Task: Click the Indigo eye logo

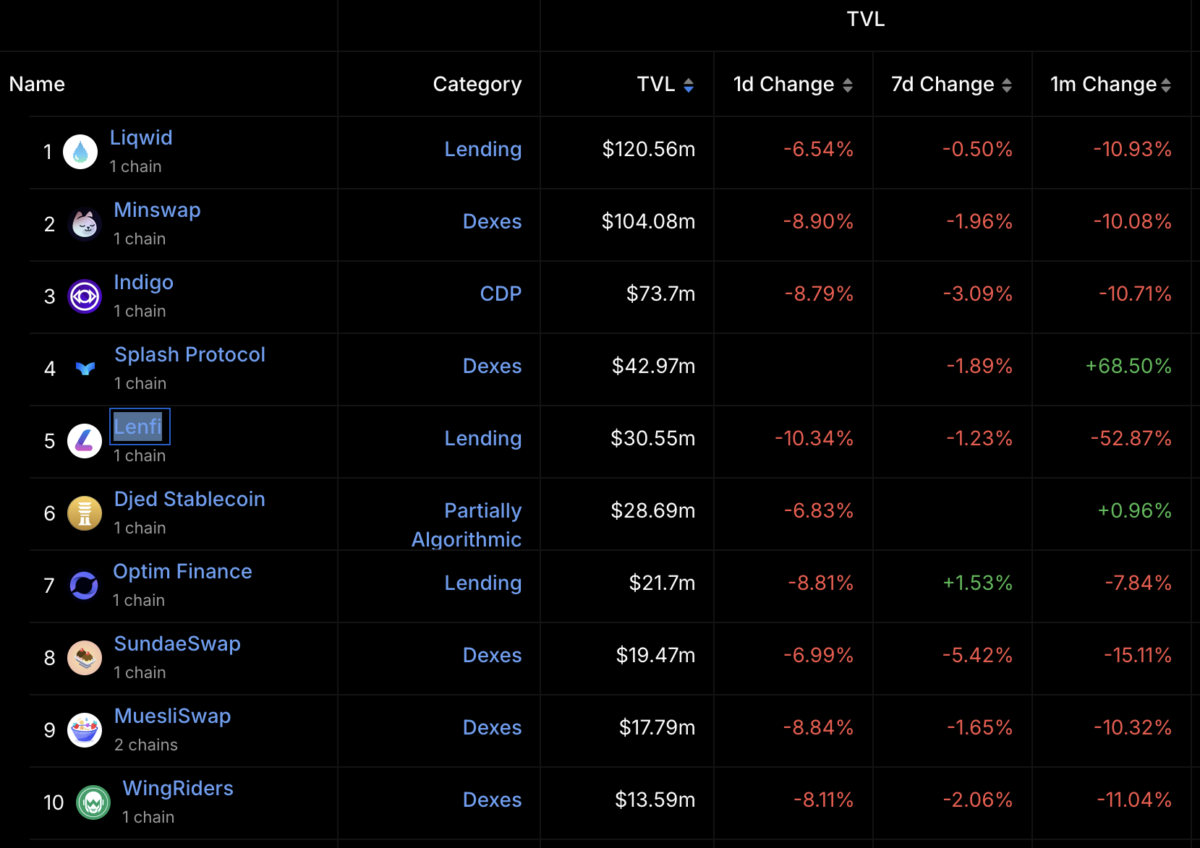Action: point(84,296)
